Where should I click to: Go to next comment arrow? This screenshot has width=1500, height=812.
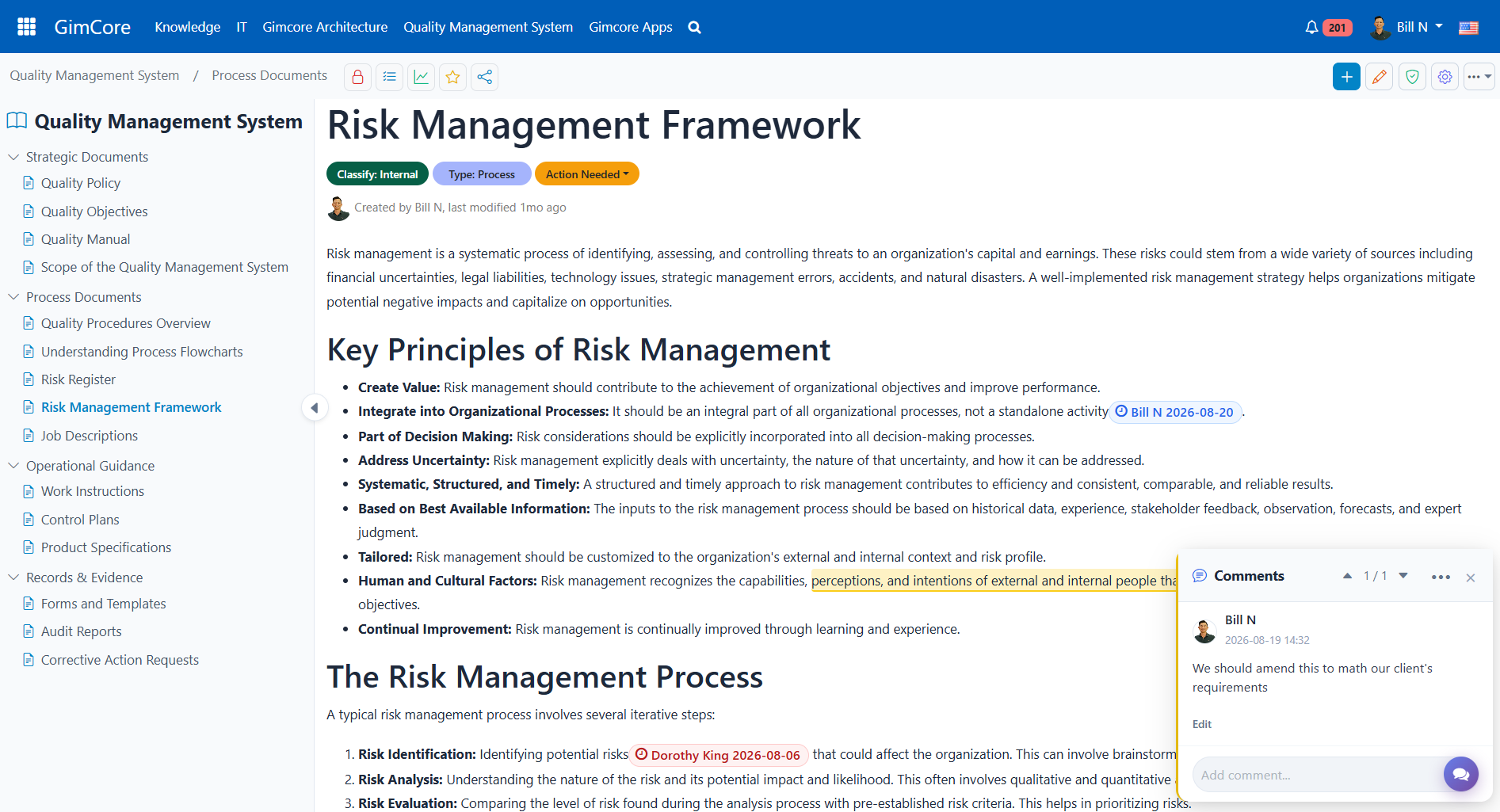coord(1403,576)
